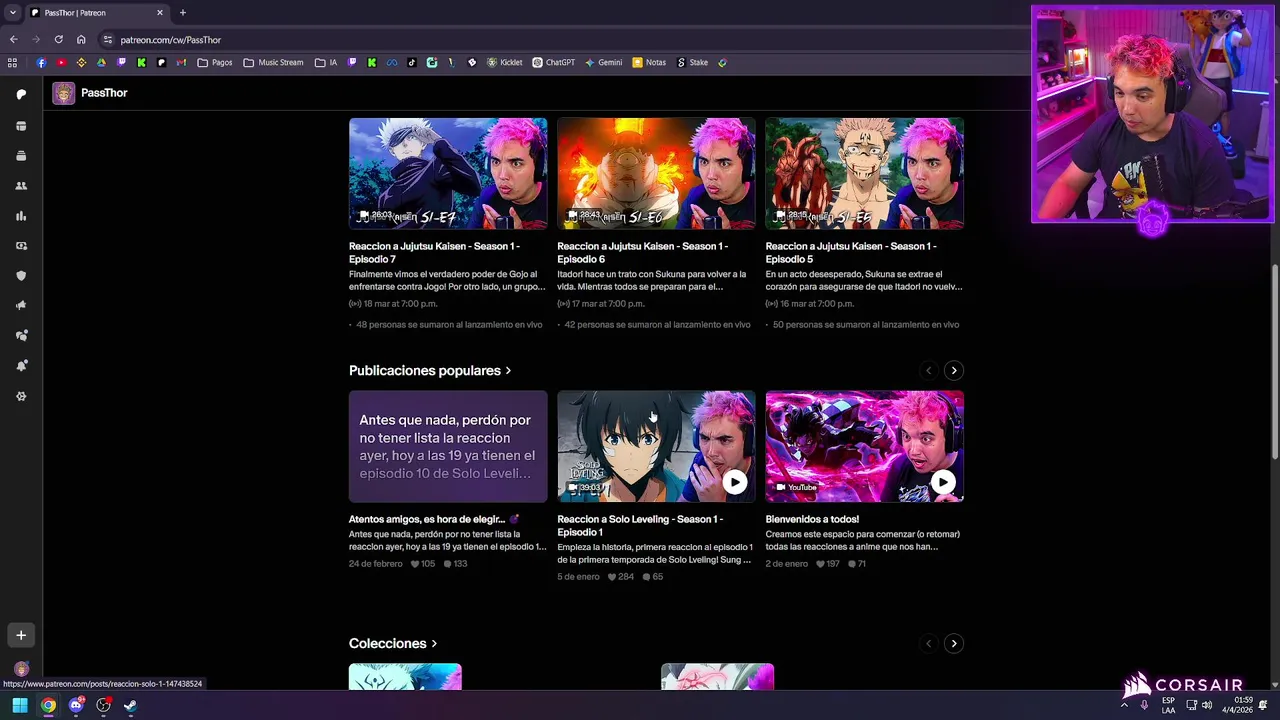Open the 'Antes que nada' text post card
The height and width of the screenshot is (720, 1280).
tap(448, 446)
